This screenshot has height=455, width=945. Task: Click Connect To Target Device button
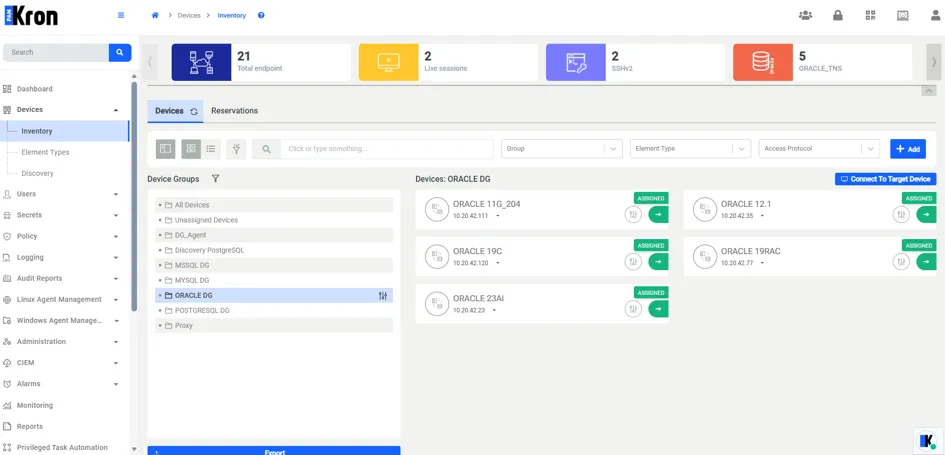pyautogui.click(x=885, y=179)
